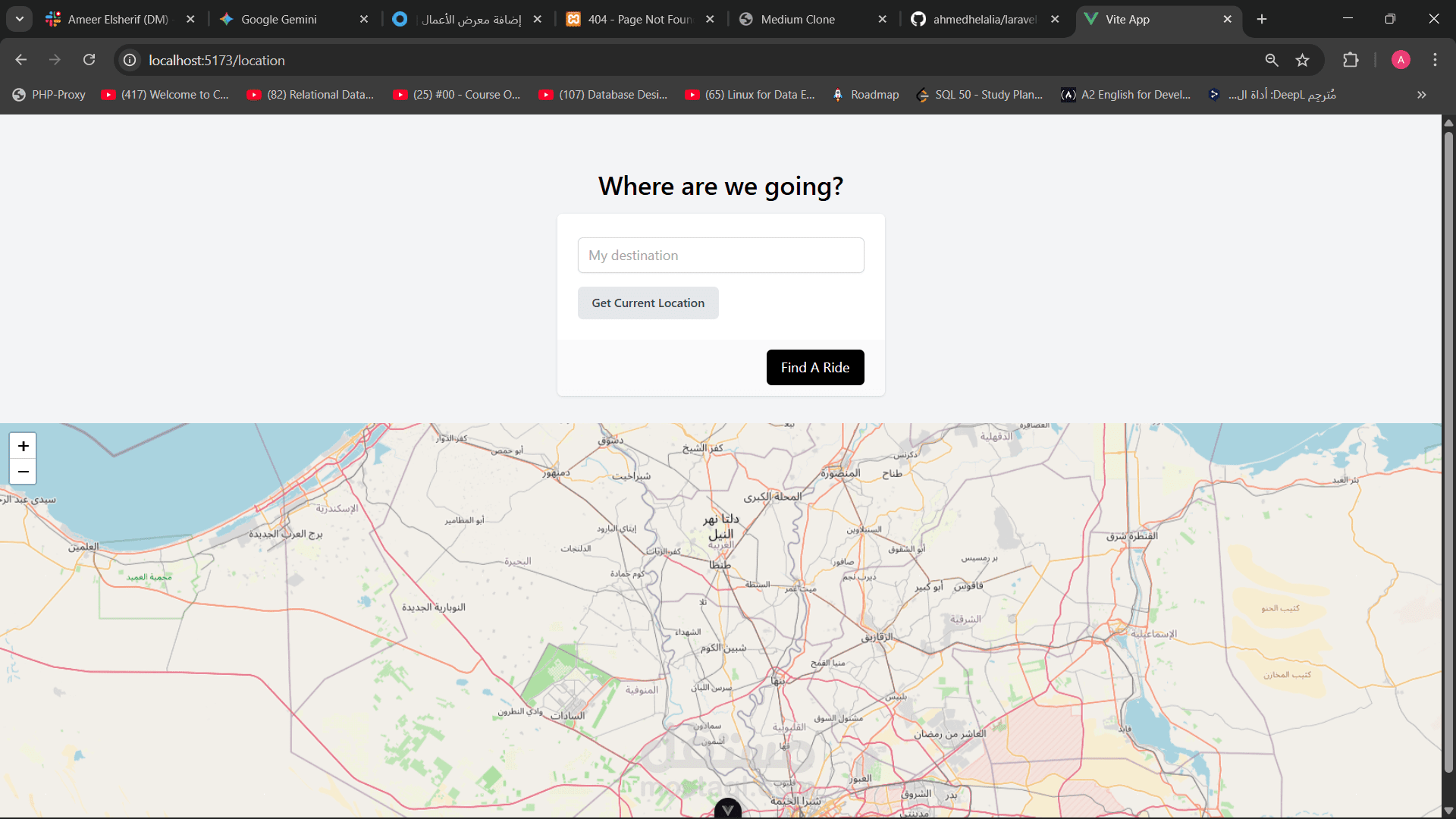
Task: Focus the My destination input field
Action: 720,256
